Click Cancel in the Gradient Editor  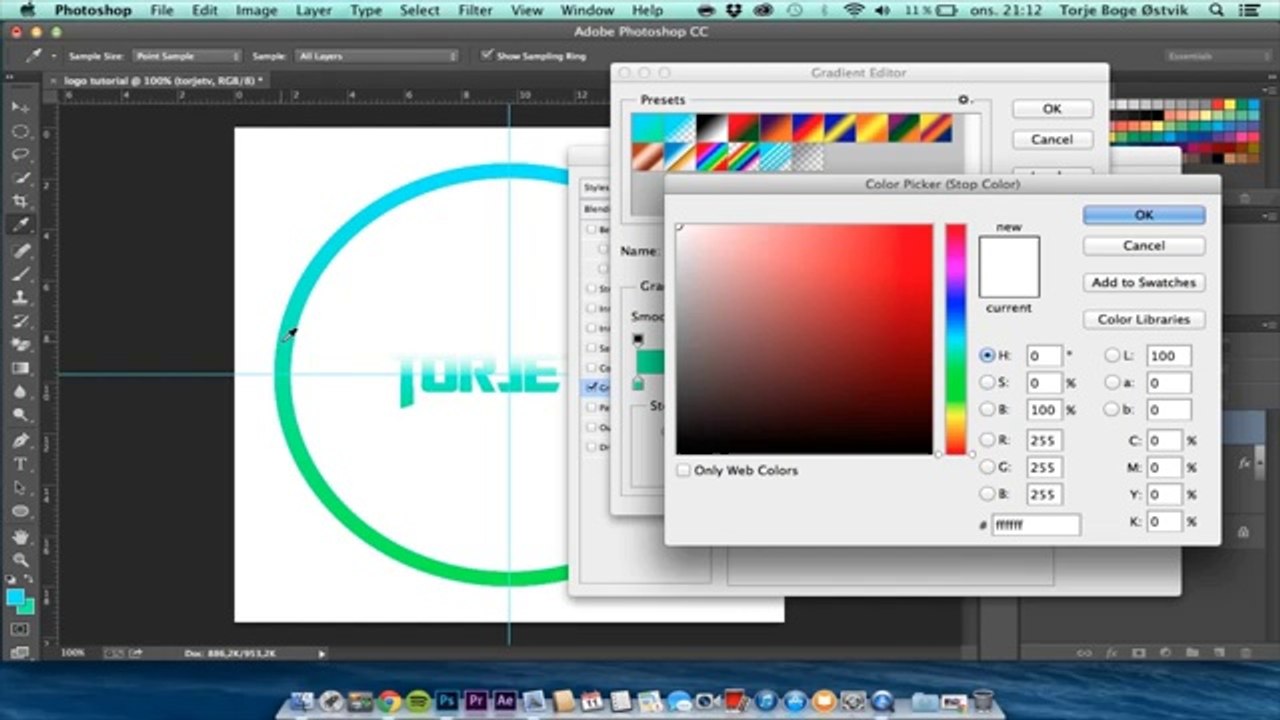[x=1052, y=139]
